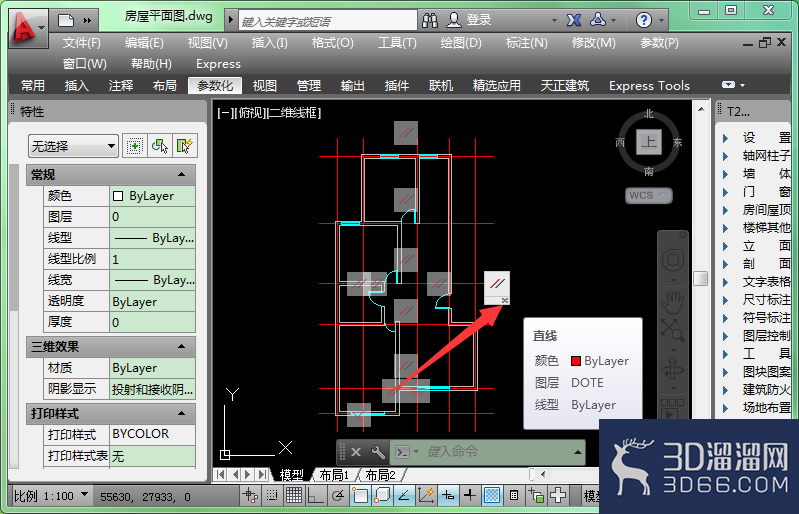Click the binoculars search icon in title bar

(430, 20)
